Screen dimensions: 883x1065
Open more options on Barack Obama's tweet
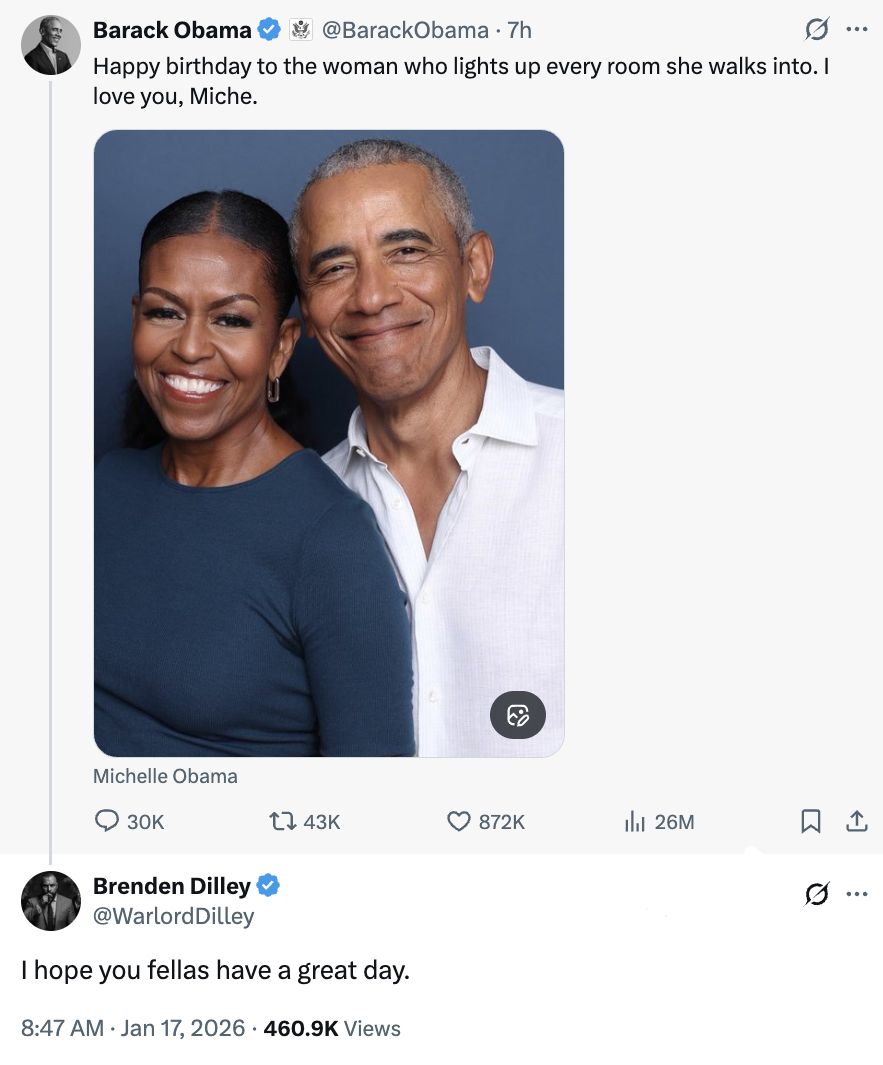(856, 30)
